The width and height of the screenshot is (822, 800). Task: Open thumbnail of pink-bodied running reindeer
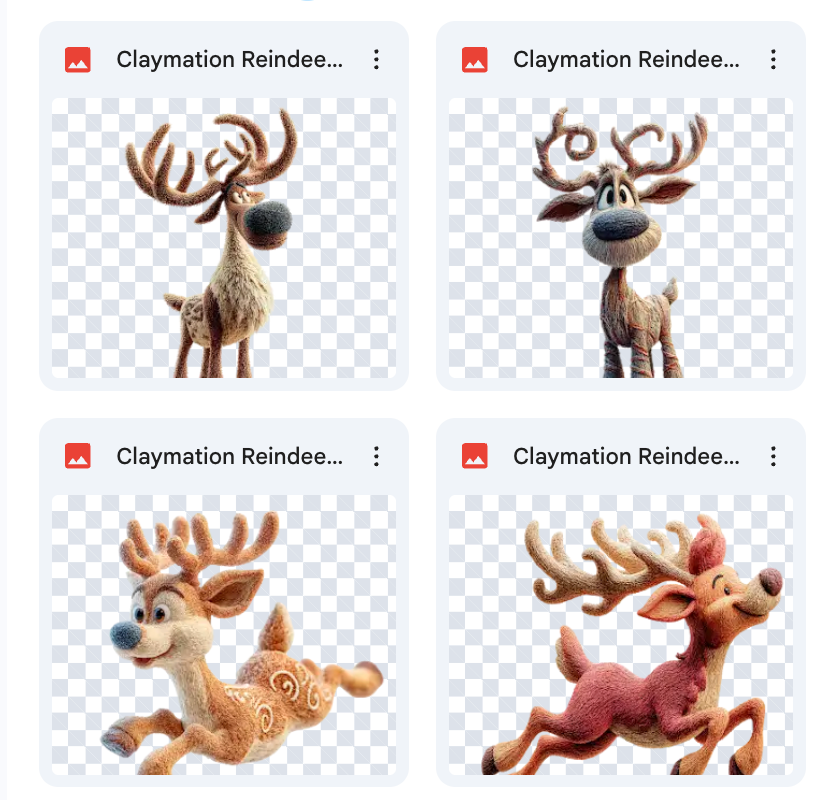coord(621,634)
